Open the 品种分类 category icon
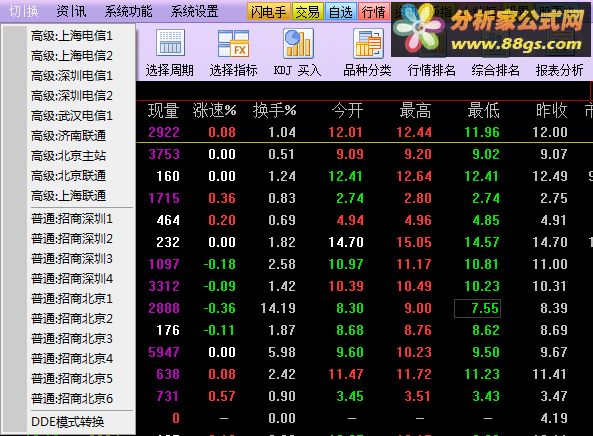 tap(367, 43)
